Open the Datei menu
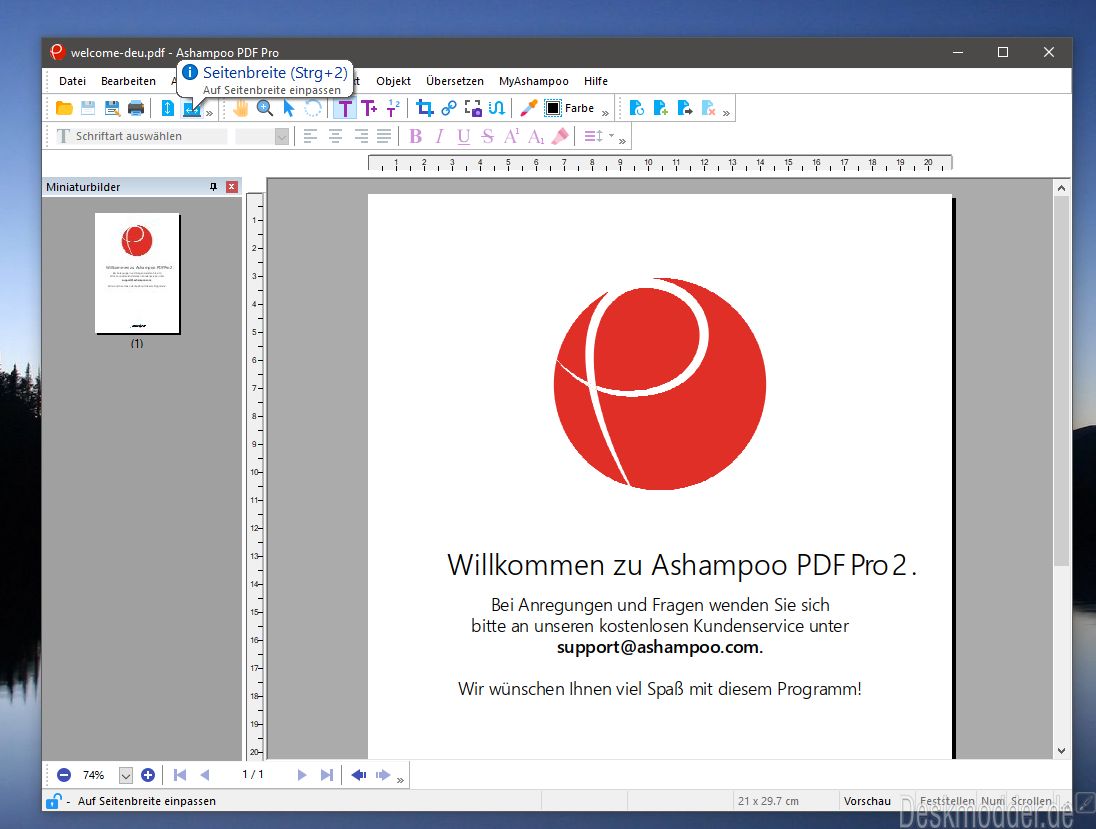 click(73, 81)
